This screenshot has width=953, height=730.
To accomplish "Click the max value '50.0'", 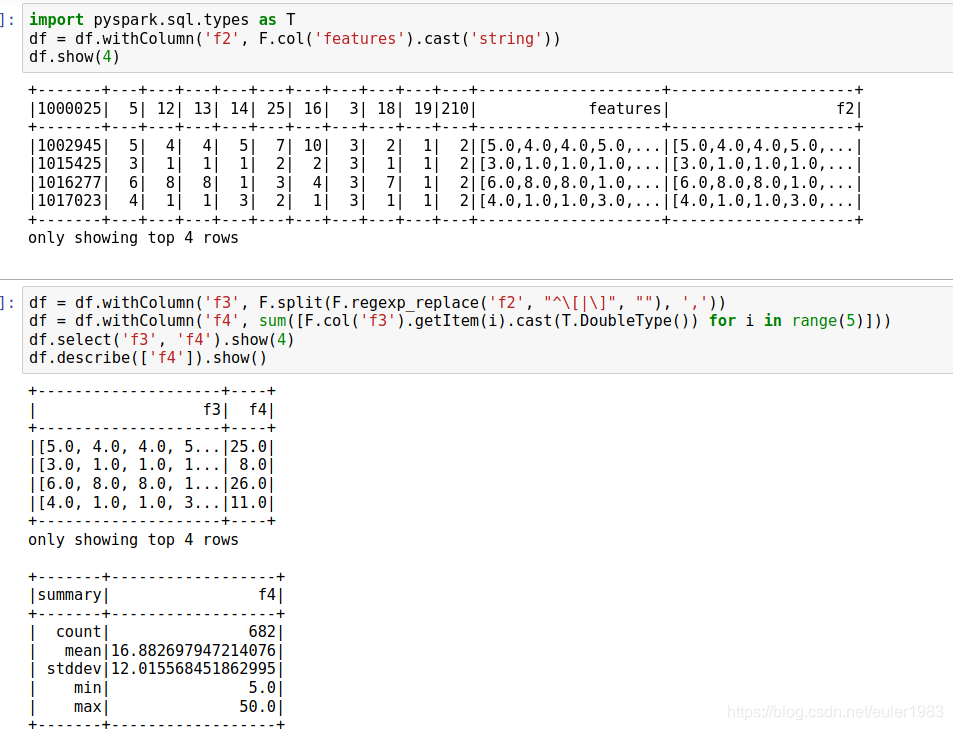I will point(258,707).
